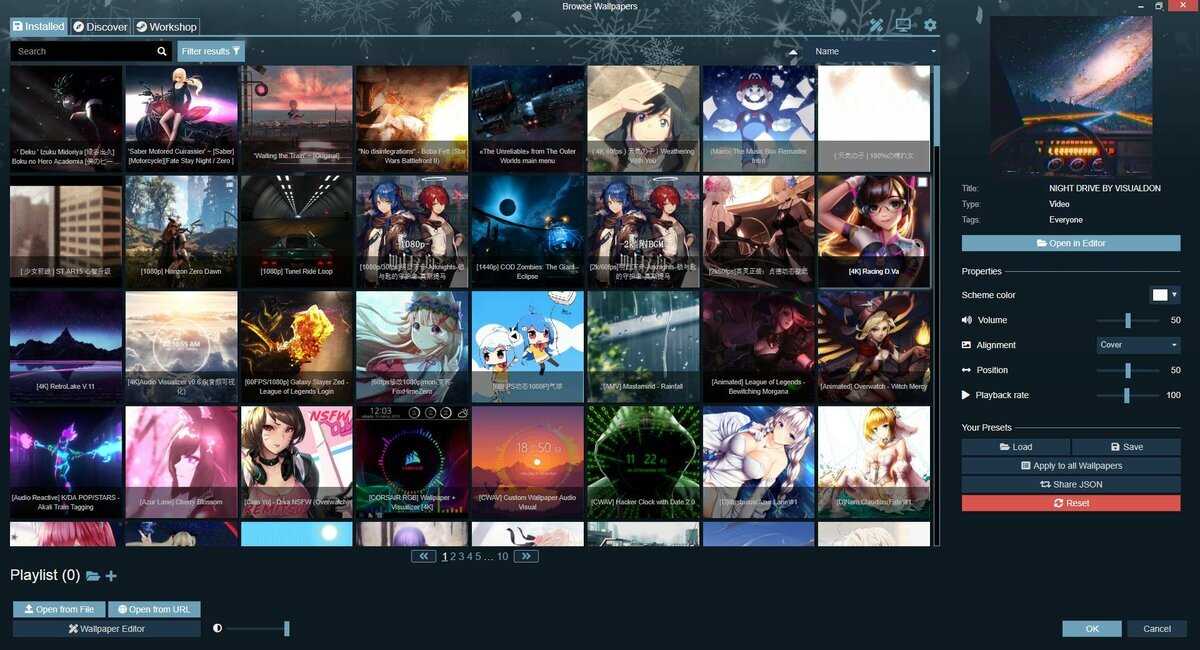Open the Alignment Cover dropdown
The height and width of the screenshot is (650, 1200).
1139,345
